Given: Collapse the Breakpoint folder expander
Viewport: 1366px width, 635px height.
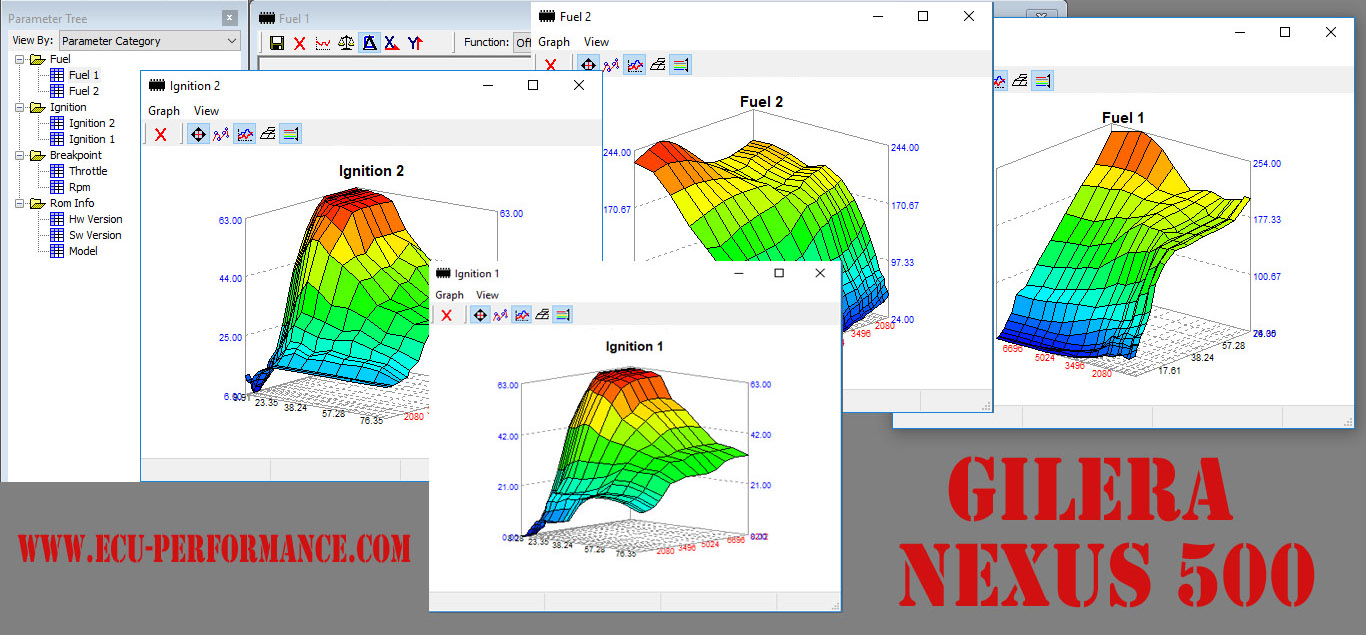Looking at the screenshot, I should (21, 155).
